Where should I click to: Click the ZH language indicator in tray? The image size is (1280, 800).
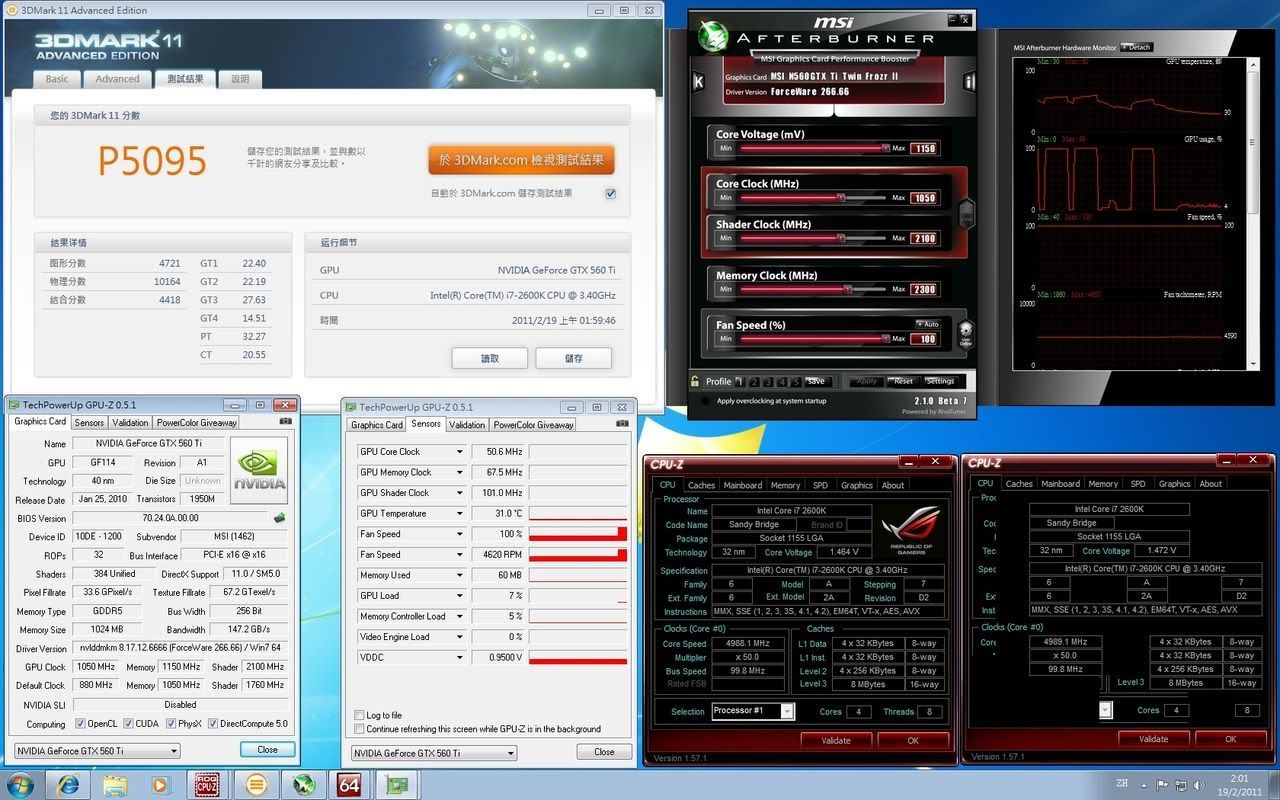point(1122,784)
